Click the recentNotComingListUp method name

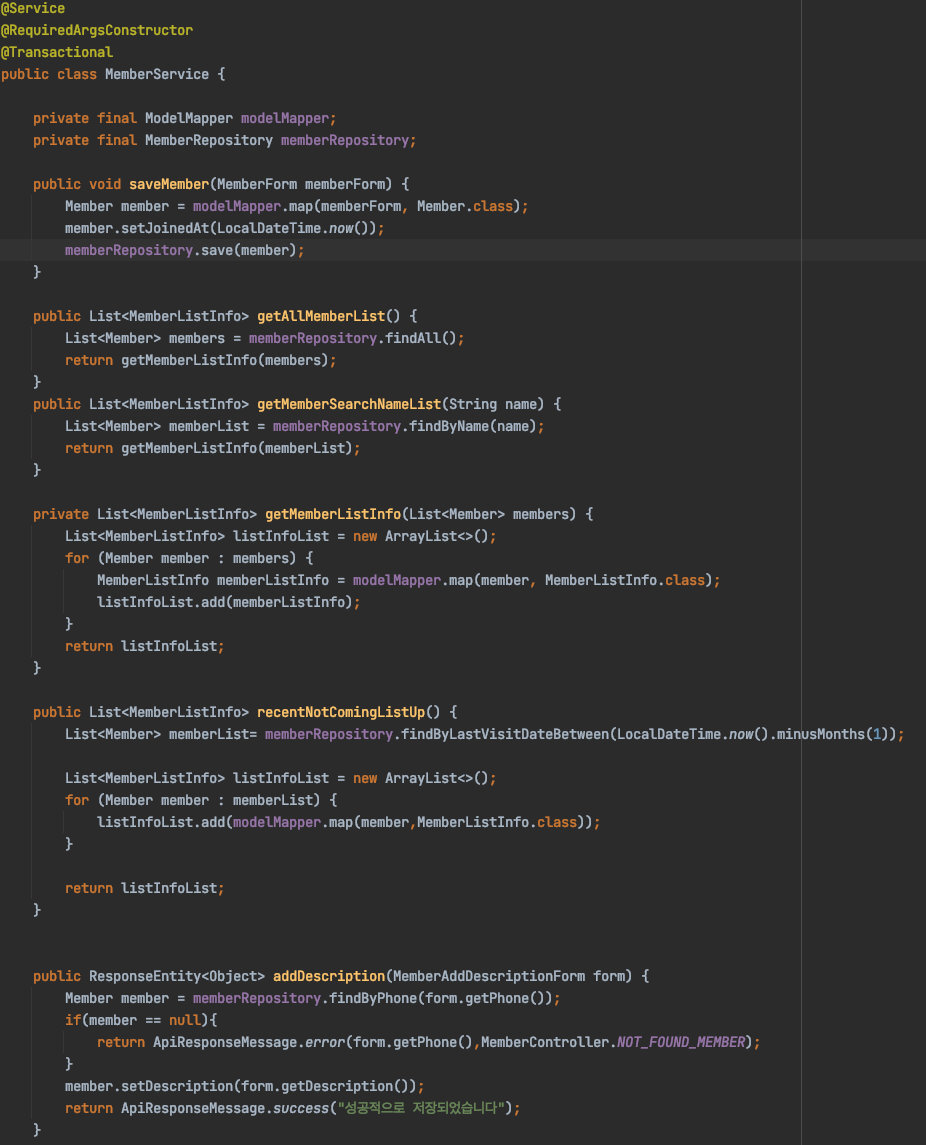[x=341, y=712]
